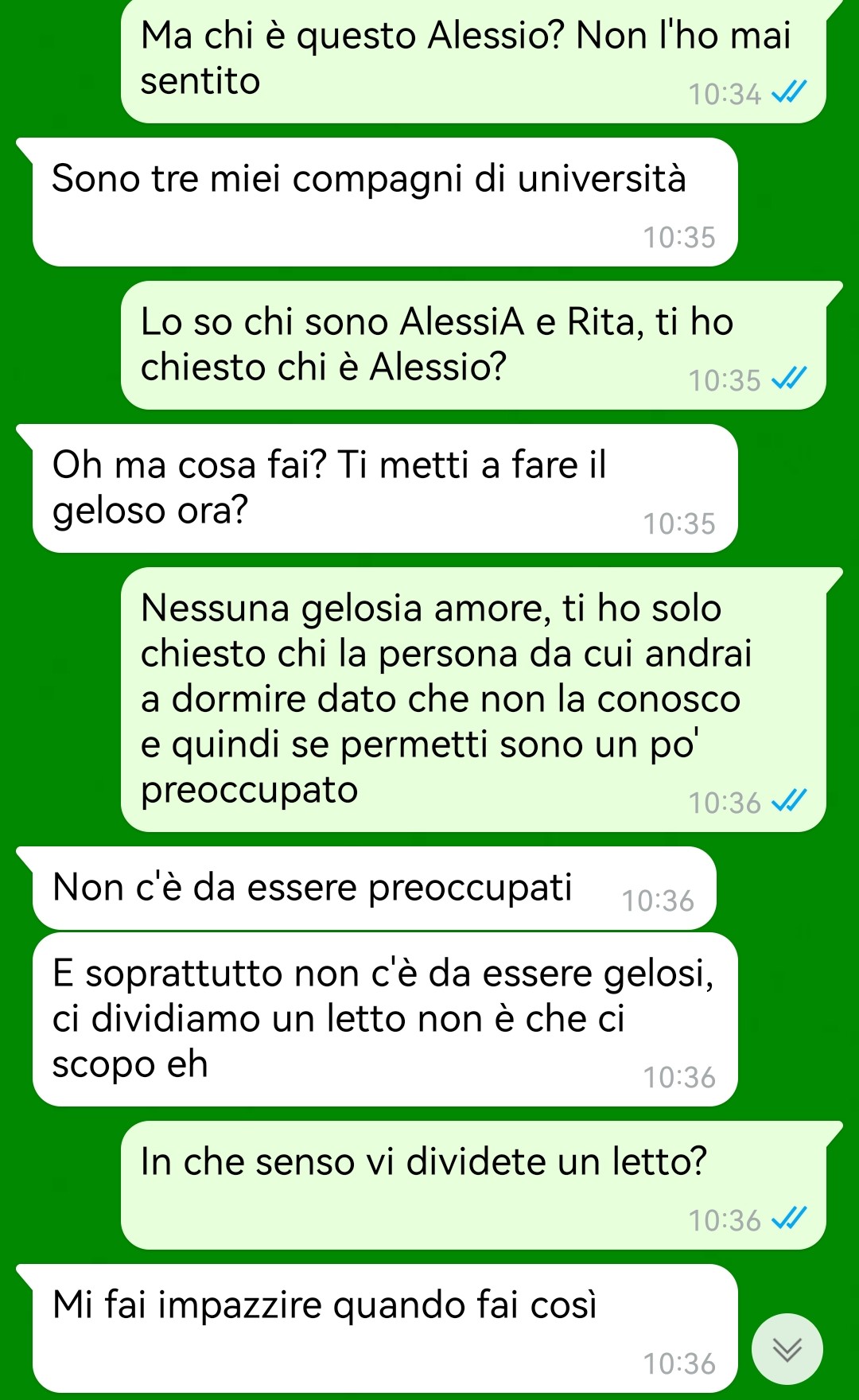The width and height of the screenshot is (859, 1400).
Task: Tap 10:34 timestamp on first outgoing message
Action: click(725, 94)
